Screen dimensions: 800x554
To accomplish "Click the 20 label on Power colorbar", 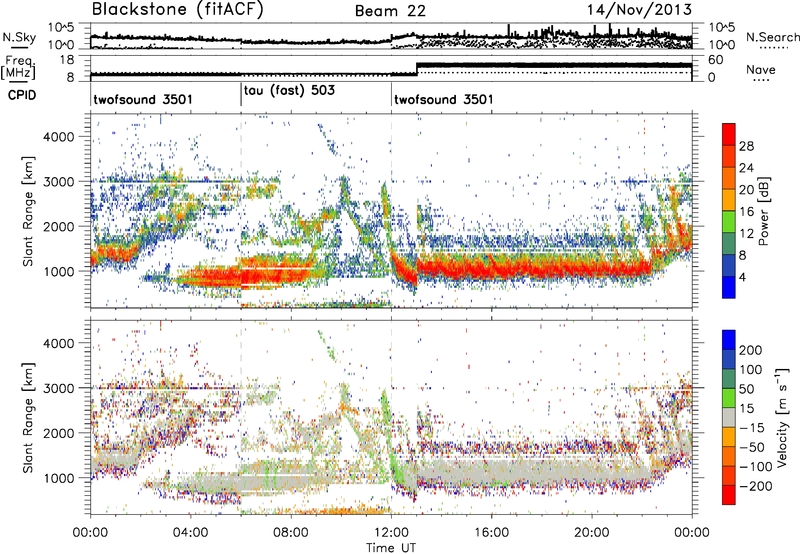I will tap(746, 190).
